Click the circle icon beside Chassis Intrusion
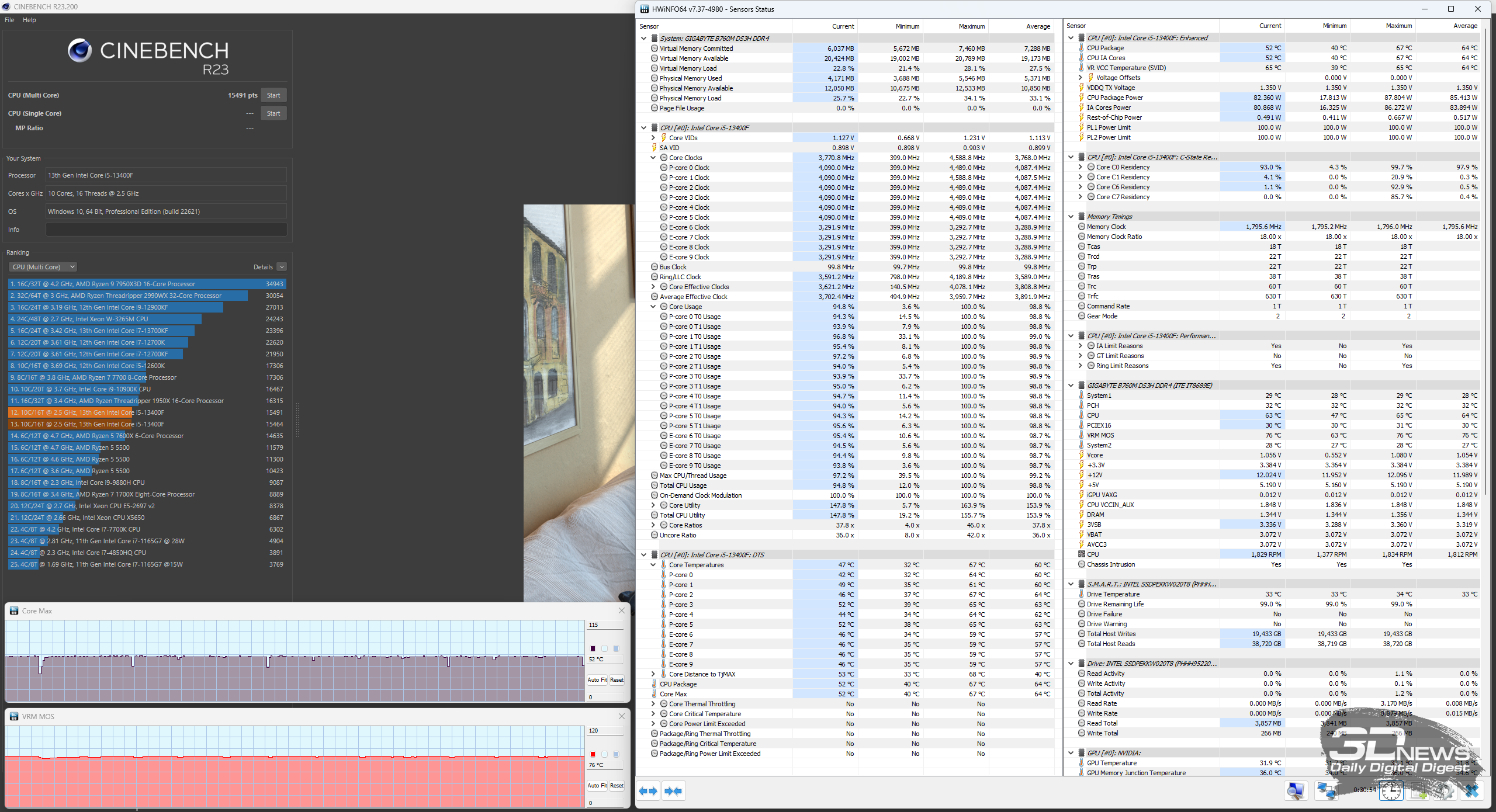Image resolution: width=1496 pixels, height=812 pixels. (1082, 564)
